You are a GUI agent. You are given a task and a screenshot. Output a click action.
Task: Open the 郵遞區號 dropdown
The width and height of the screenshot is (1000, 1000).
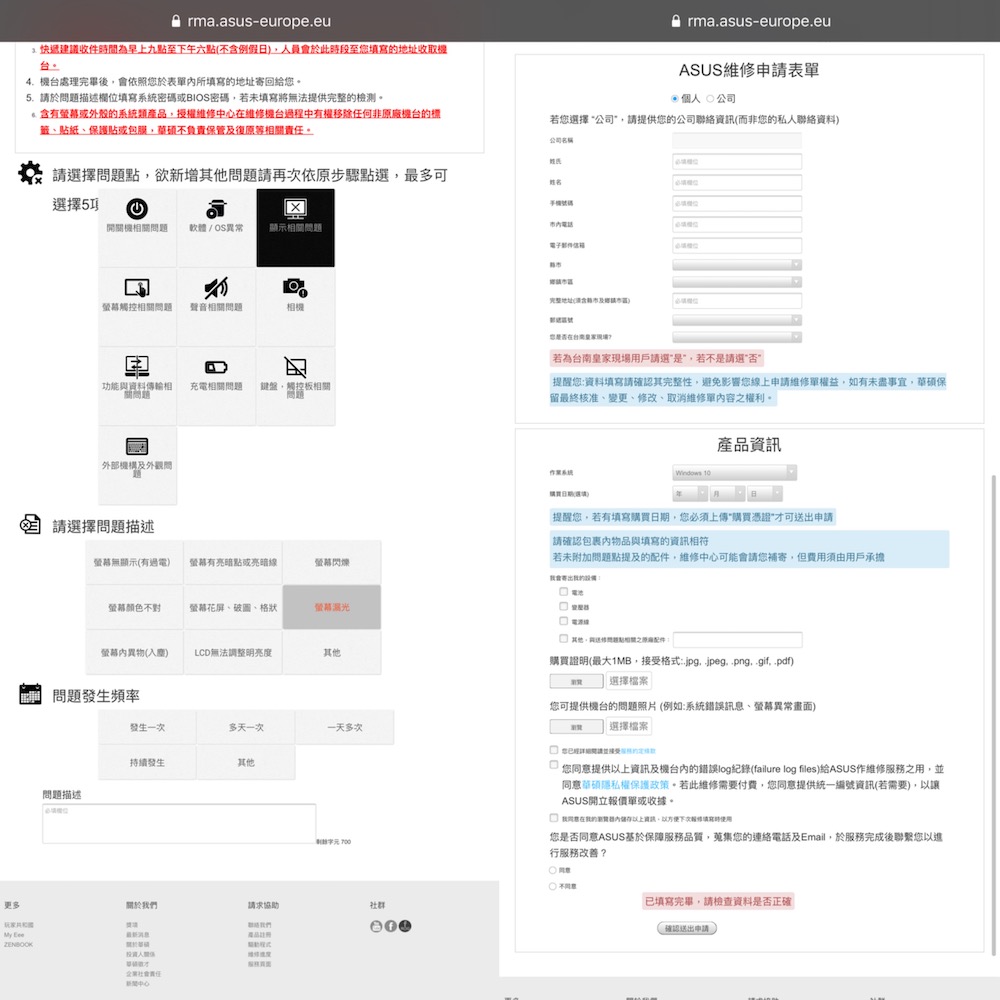click(x=737, y=320)
